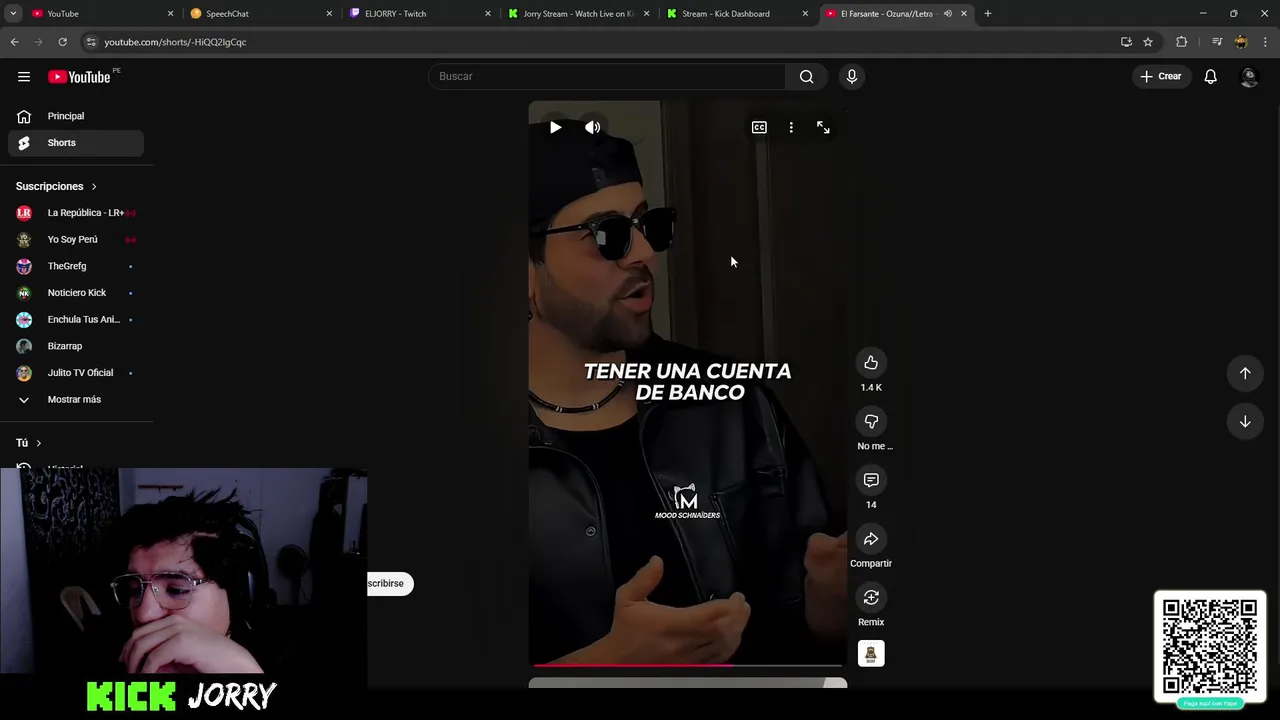This screenshot has height=720, width=1280.
Task: Open the comments panel showing 14
Action: pyautogui.click(x=871, y=481)
